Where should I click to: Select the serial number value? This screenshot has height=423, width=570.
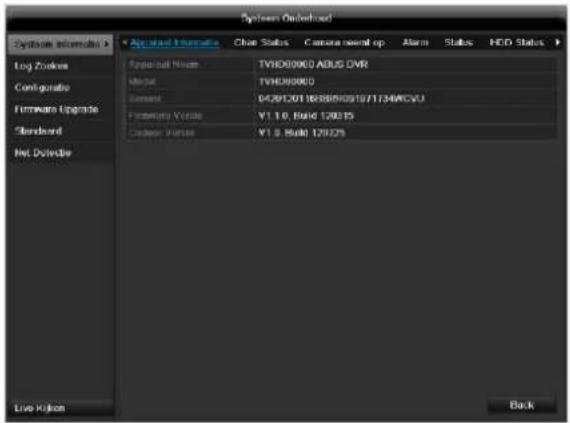coord(341,98)
